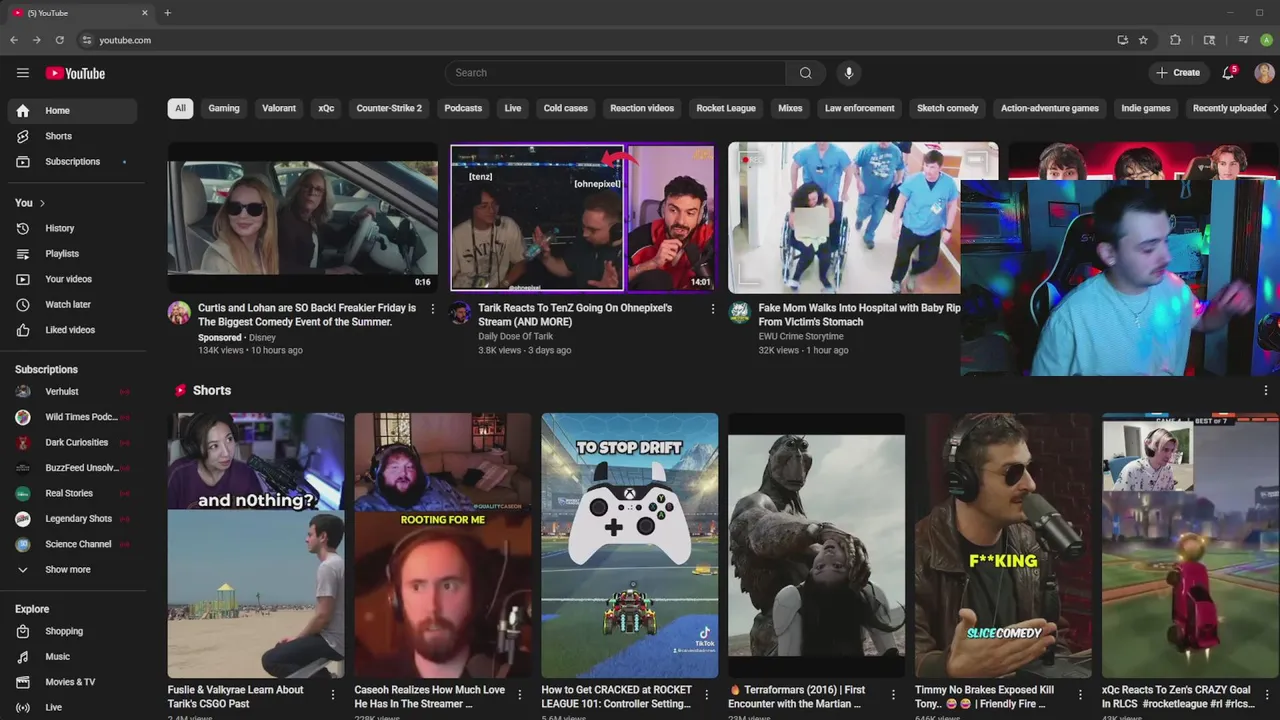Open BuzzFeed Unsolved subscription
1280x720 pixels.
tap(72, 468)
